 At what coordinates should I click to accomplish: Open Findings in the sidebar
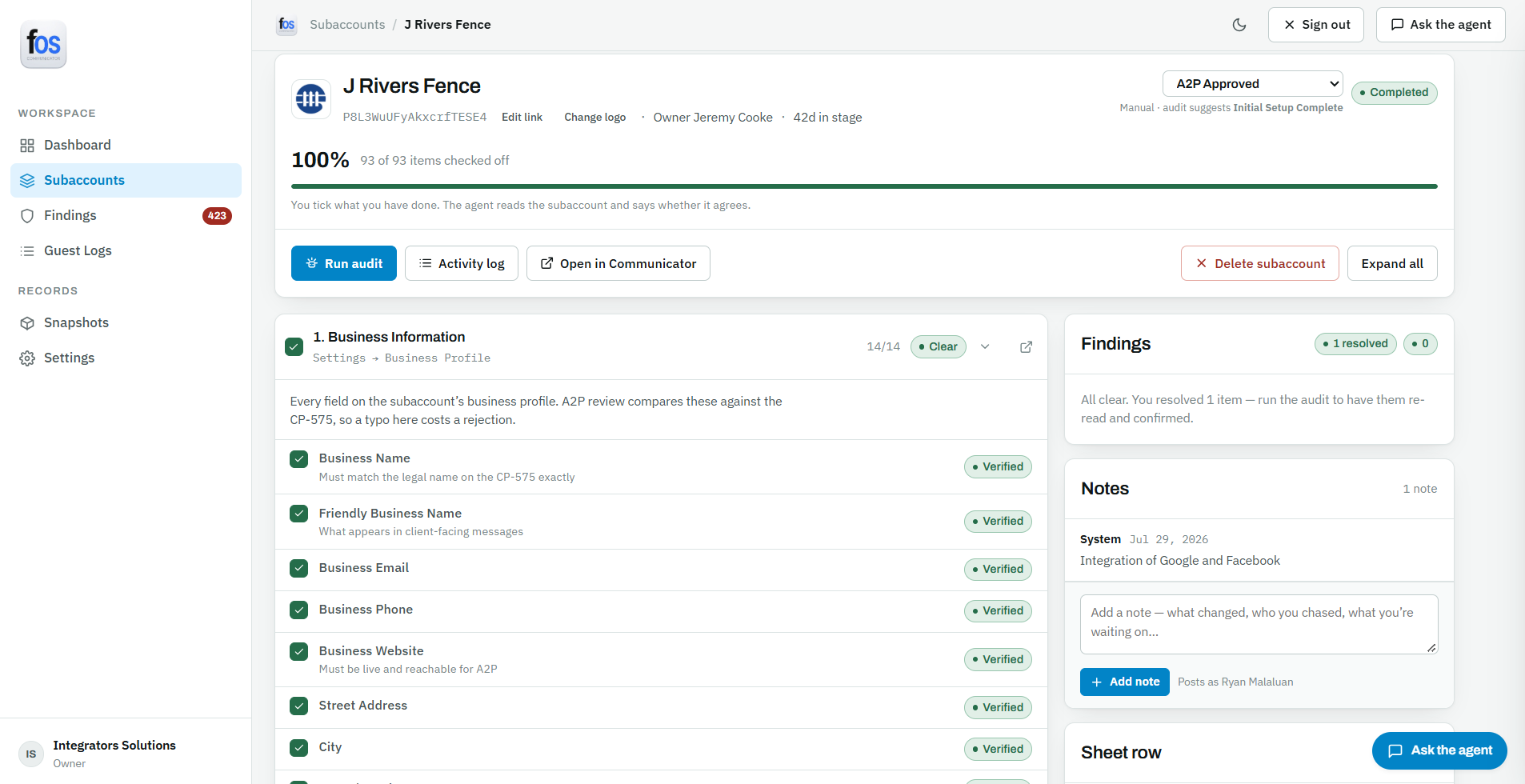tap(126, 215)
